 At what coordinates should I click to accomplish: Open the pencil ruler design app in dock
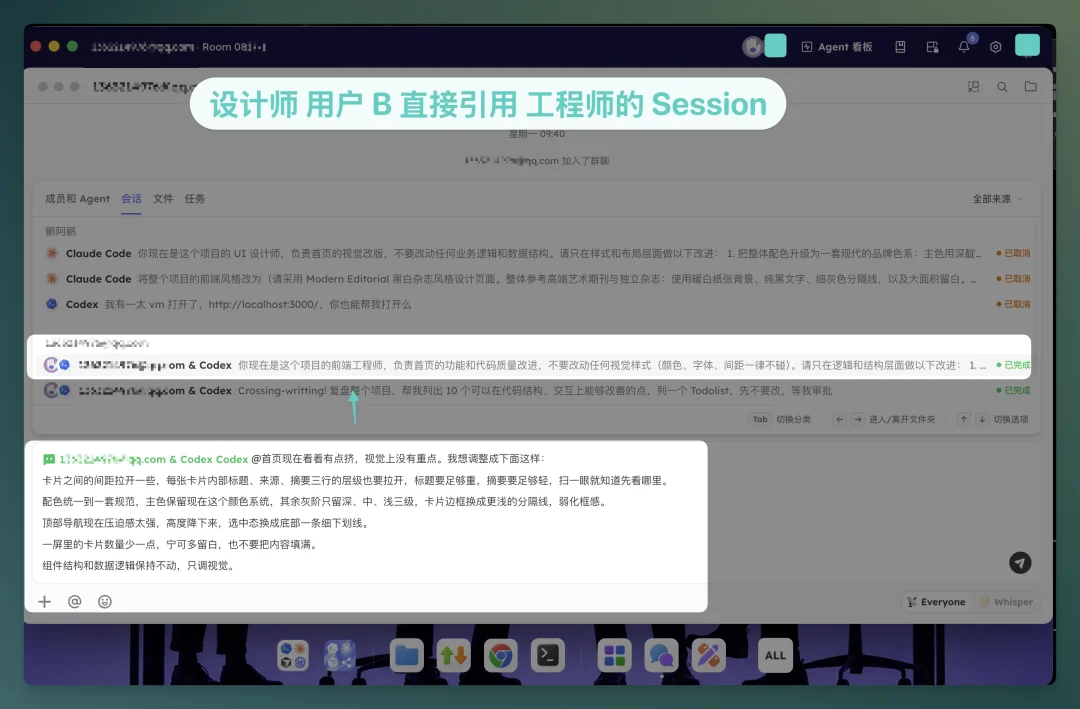(709, 655)
